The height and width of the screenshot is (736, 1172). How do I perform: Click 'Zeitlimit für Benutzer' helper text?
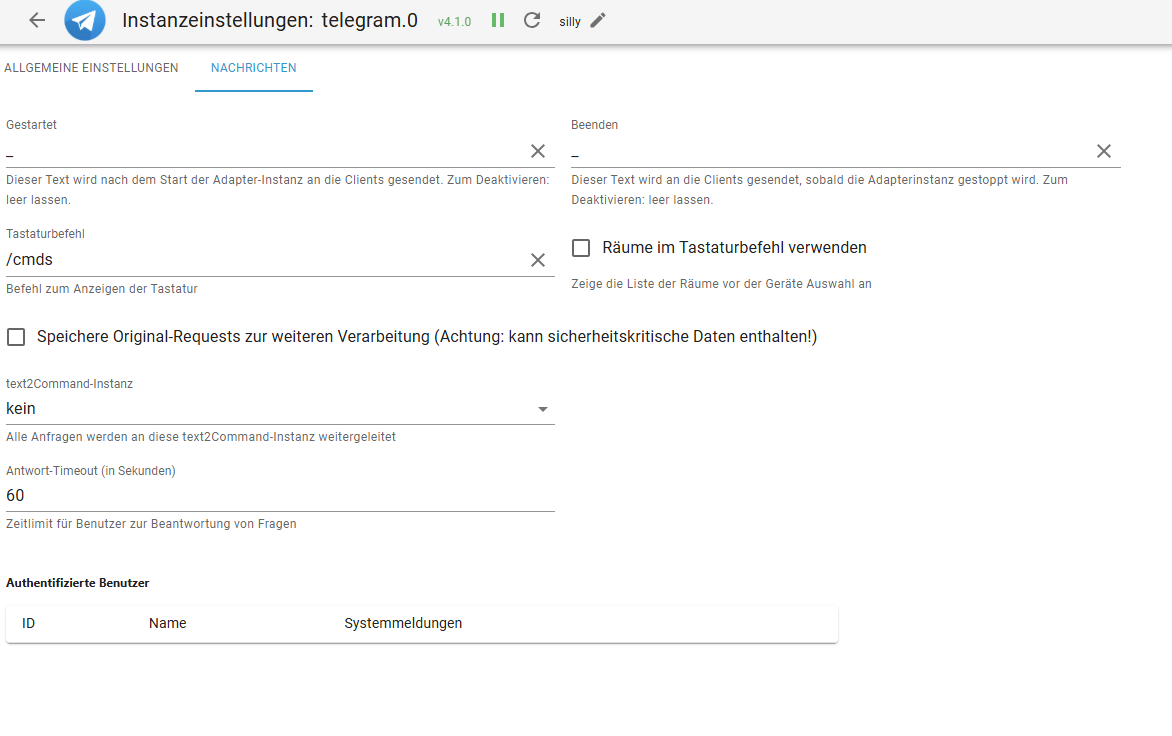[x=151, y=524]
